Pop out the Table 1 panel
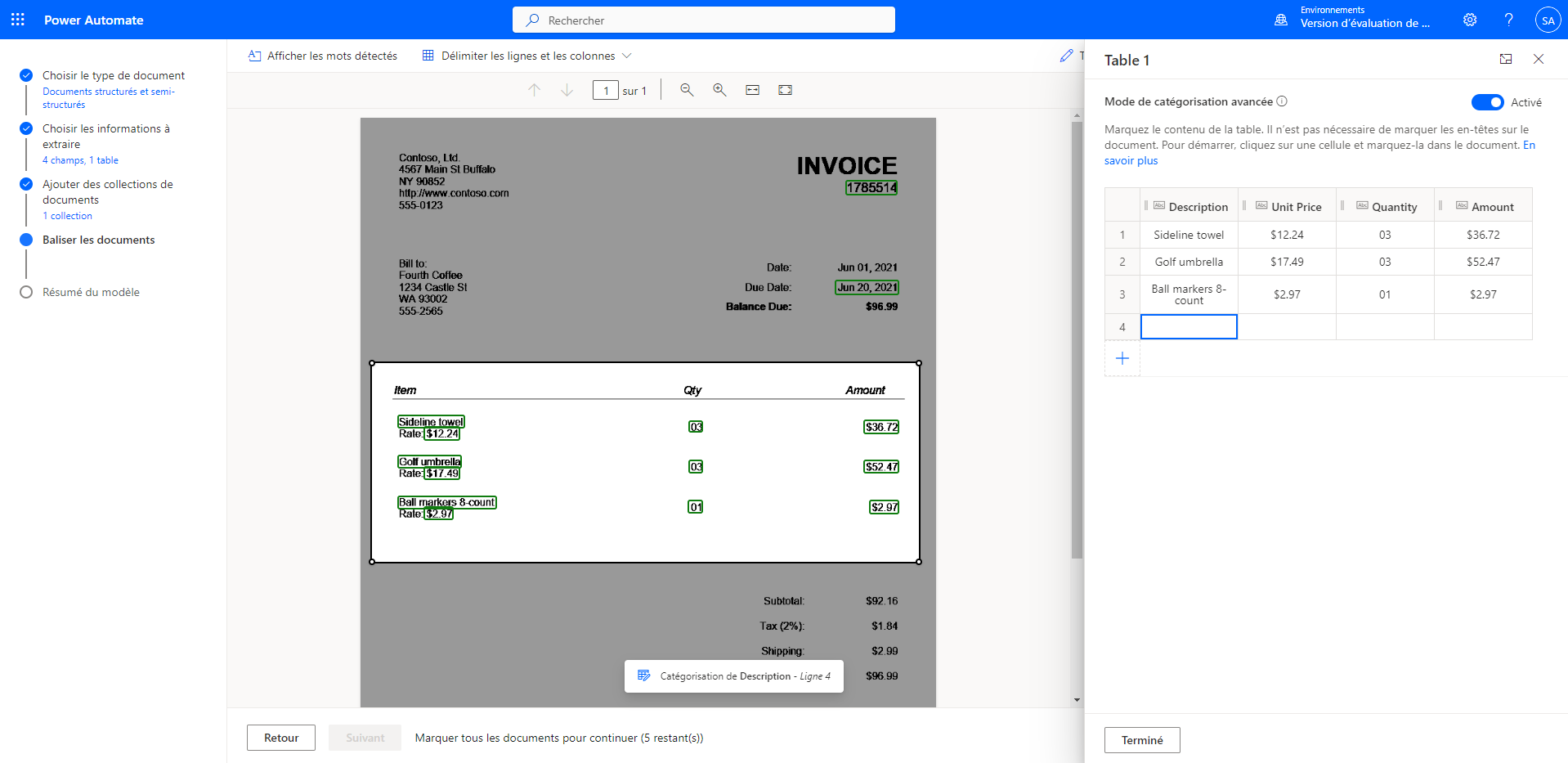This screenshot has width=1568, height=763. click(x=1506, y=59)
